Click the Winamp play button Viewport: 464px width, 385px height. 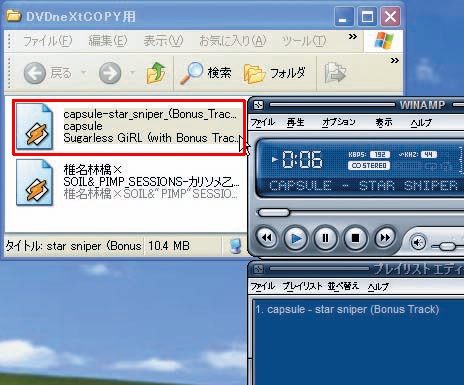296,238
